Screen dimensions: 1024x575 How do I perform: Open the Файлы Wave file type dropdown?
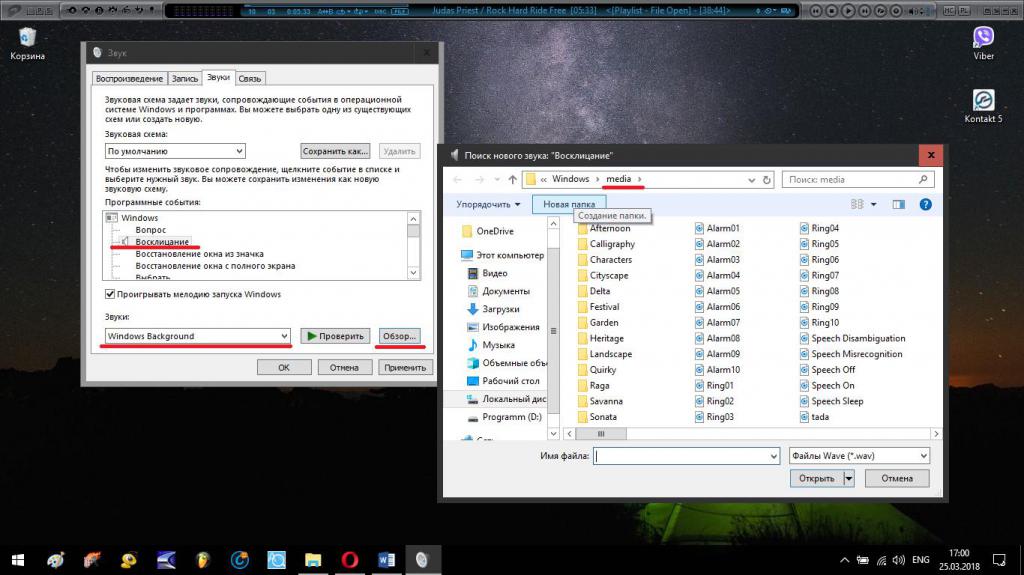click(859, 456)
